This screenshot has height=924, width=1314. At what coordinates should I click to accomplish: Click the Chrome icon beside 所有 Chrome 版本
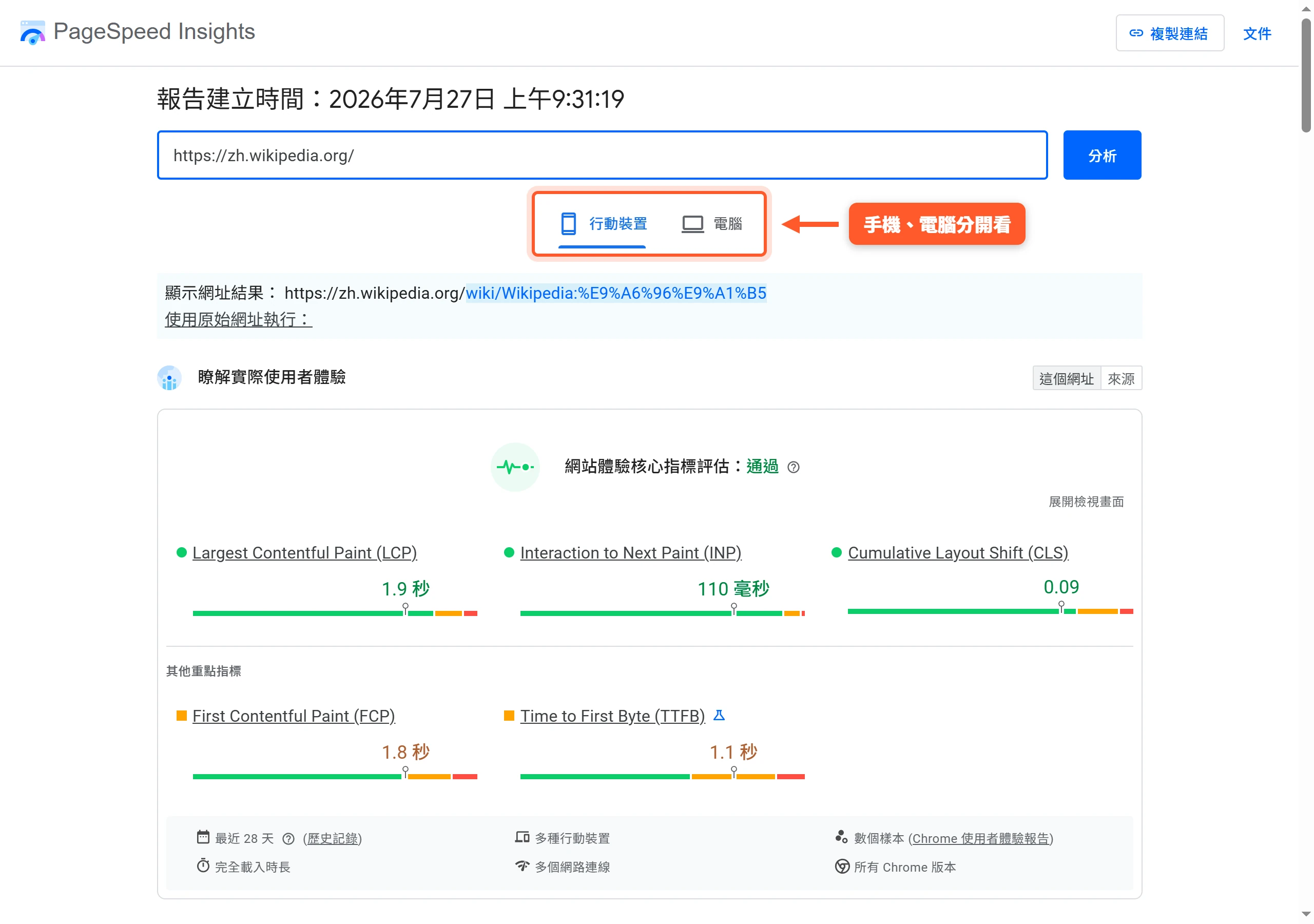[x=842, y=866]
